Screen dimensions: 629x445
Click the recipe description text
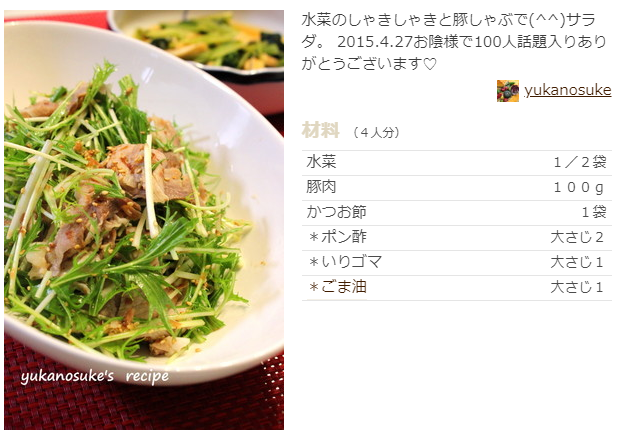454,42
